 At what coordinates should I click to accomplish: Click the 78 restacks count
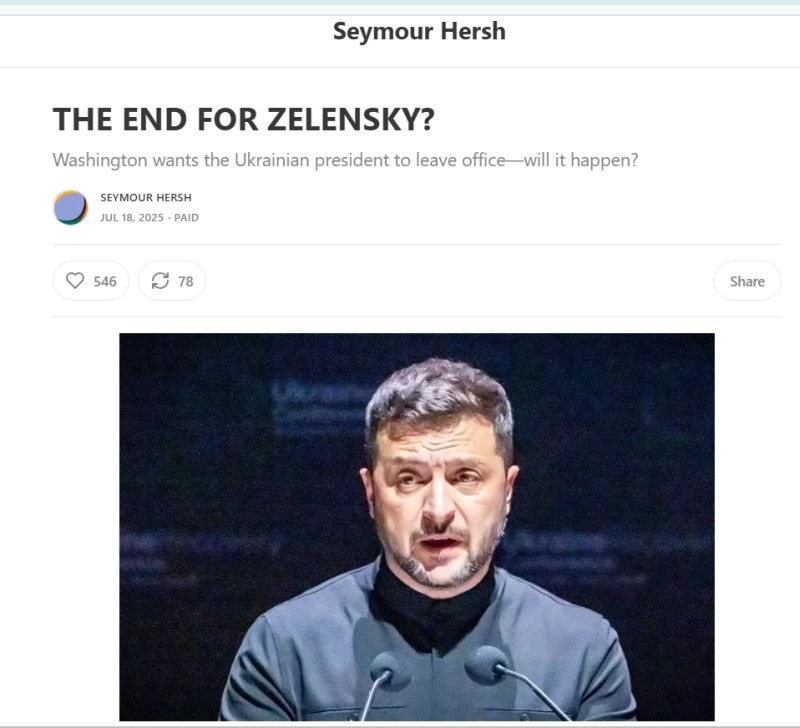186,281
